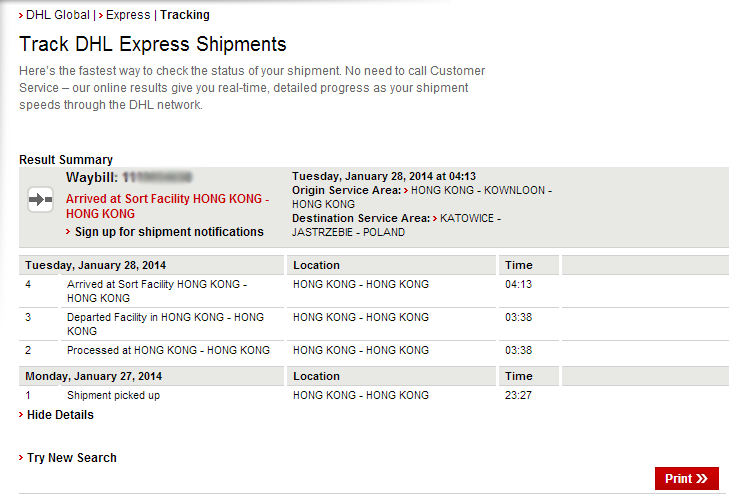This screenshot has height=495, width=731.
Task: Open the Katowice destination service area link
Action: click(x=470, y=218)
